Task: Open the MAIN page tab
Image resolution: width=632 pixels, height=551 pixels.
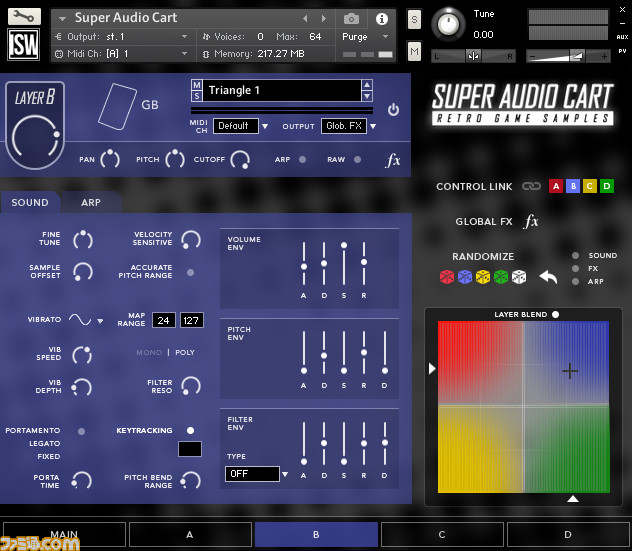Action: click(x=64, y=534)
